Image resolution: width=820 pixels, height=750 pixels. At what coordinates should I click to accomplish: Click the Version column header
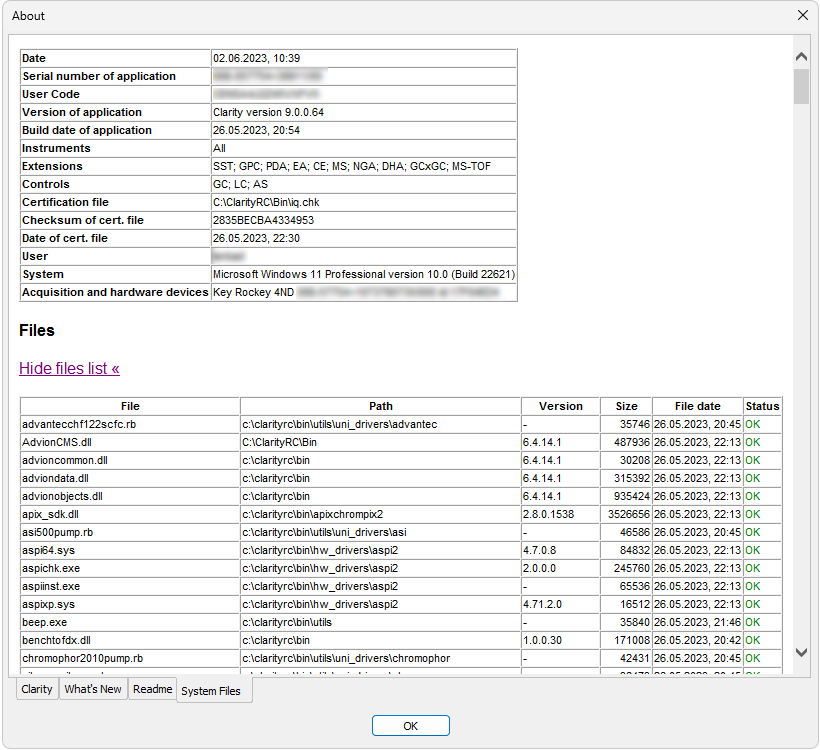coord(561,406)
